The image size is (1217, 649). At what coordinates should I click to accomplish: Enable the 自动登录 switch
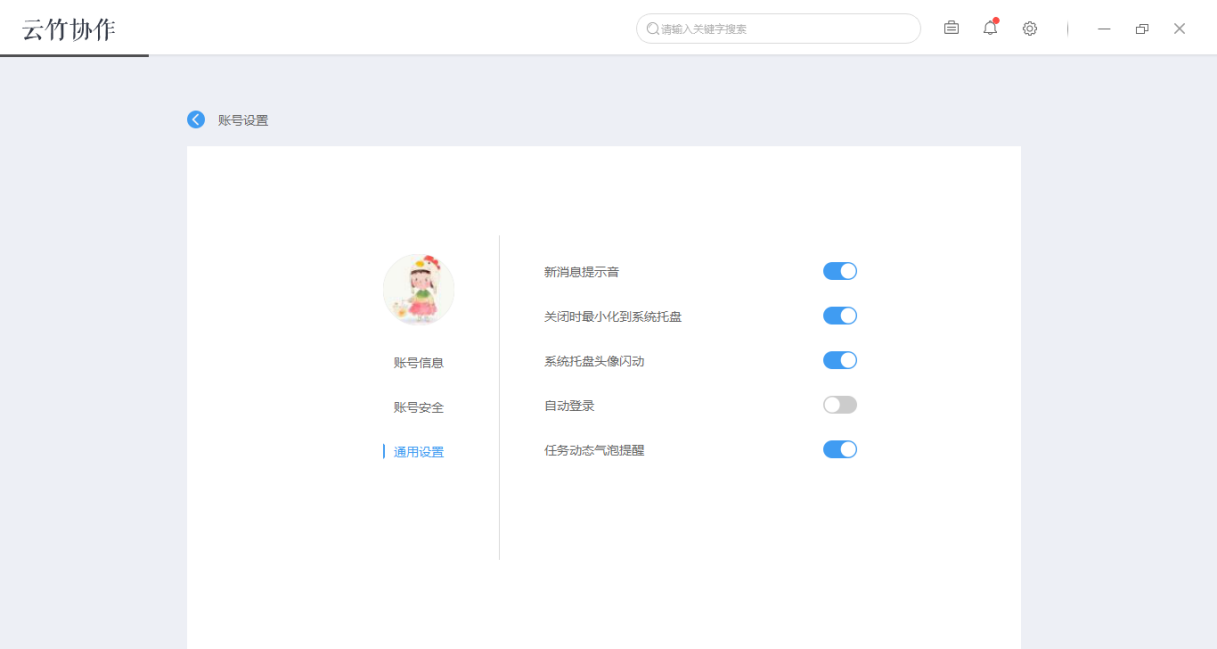click(840, 404)
